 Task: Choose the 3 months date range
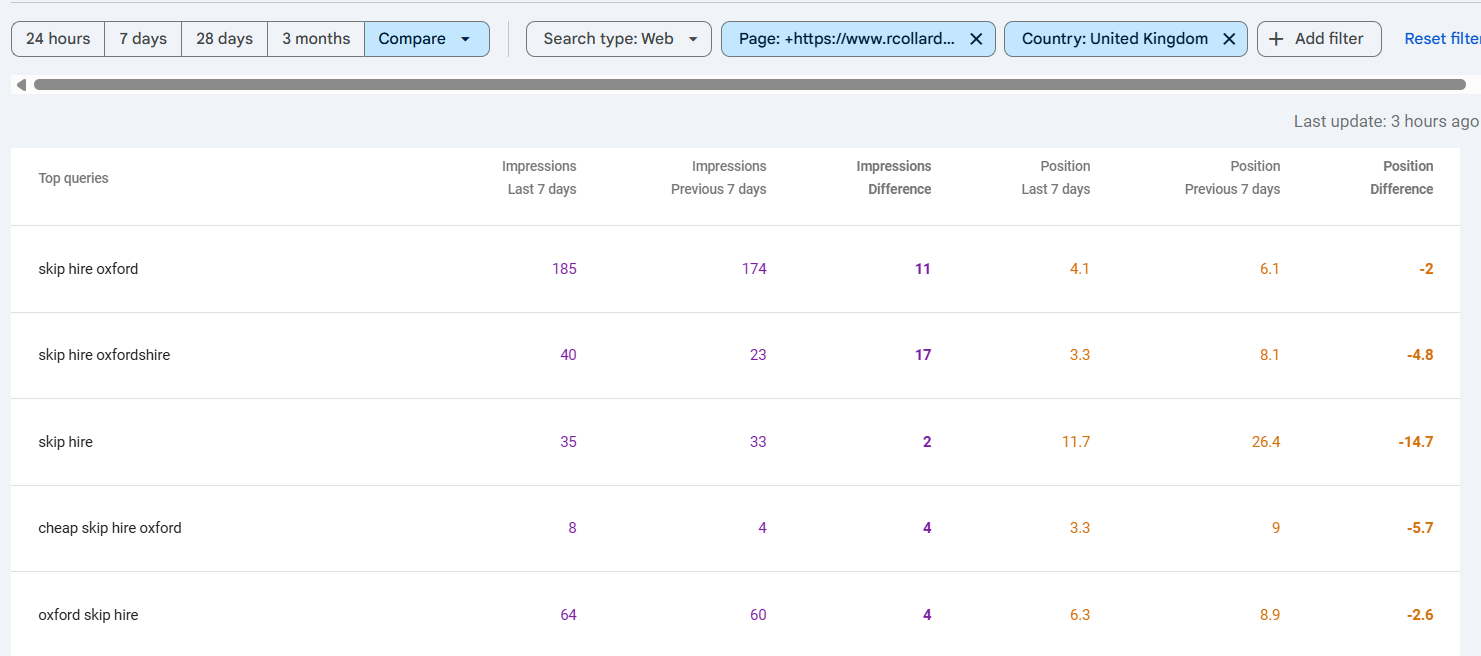(316, 39)
